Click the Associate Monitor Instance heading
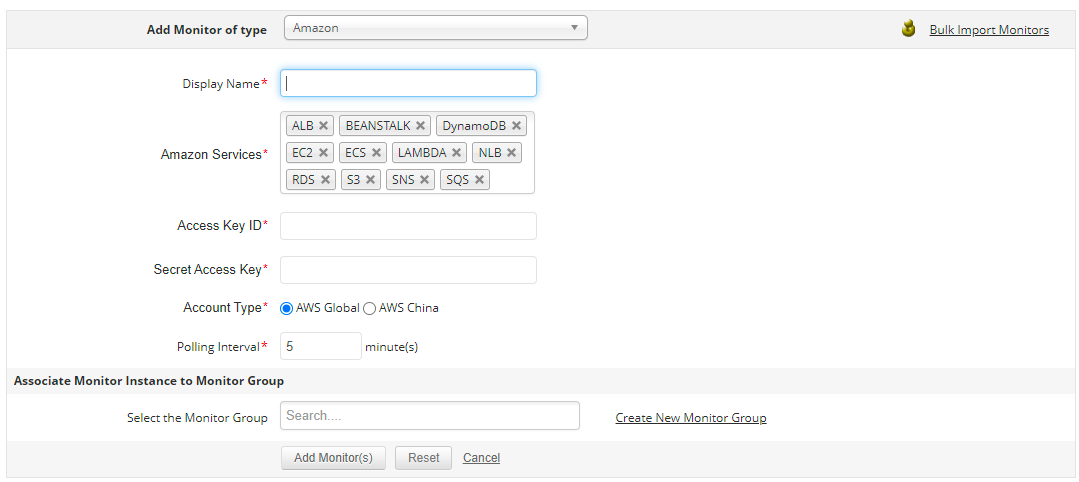Screen dimensions: 1079x482 (149, 381)
